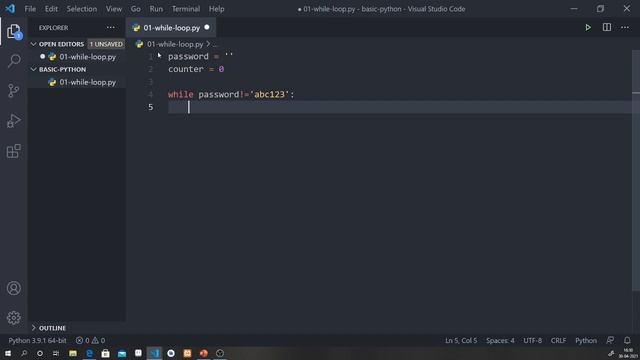Open File Explorer from the taskbar

73,353
